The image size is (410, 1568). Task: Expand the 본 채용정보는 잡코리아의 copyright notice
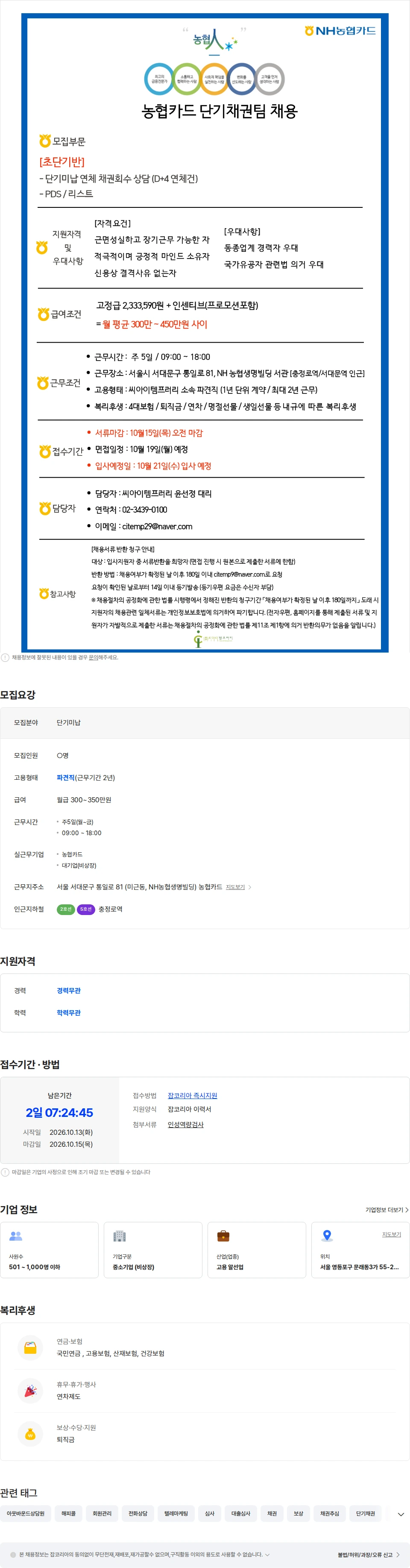[x=267, y=1555]
